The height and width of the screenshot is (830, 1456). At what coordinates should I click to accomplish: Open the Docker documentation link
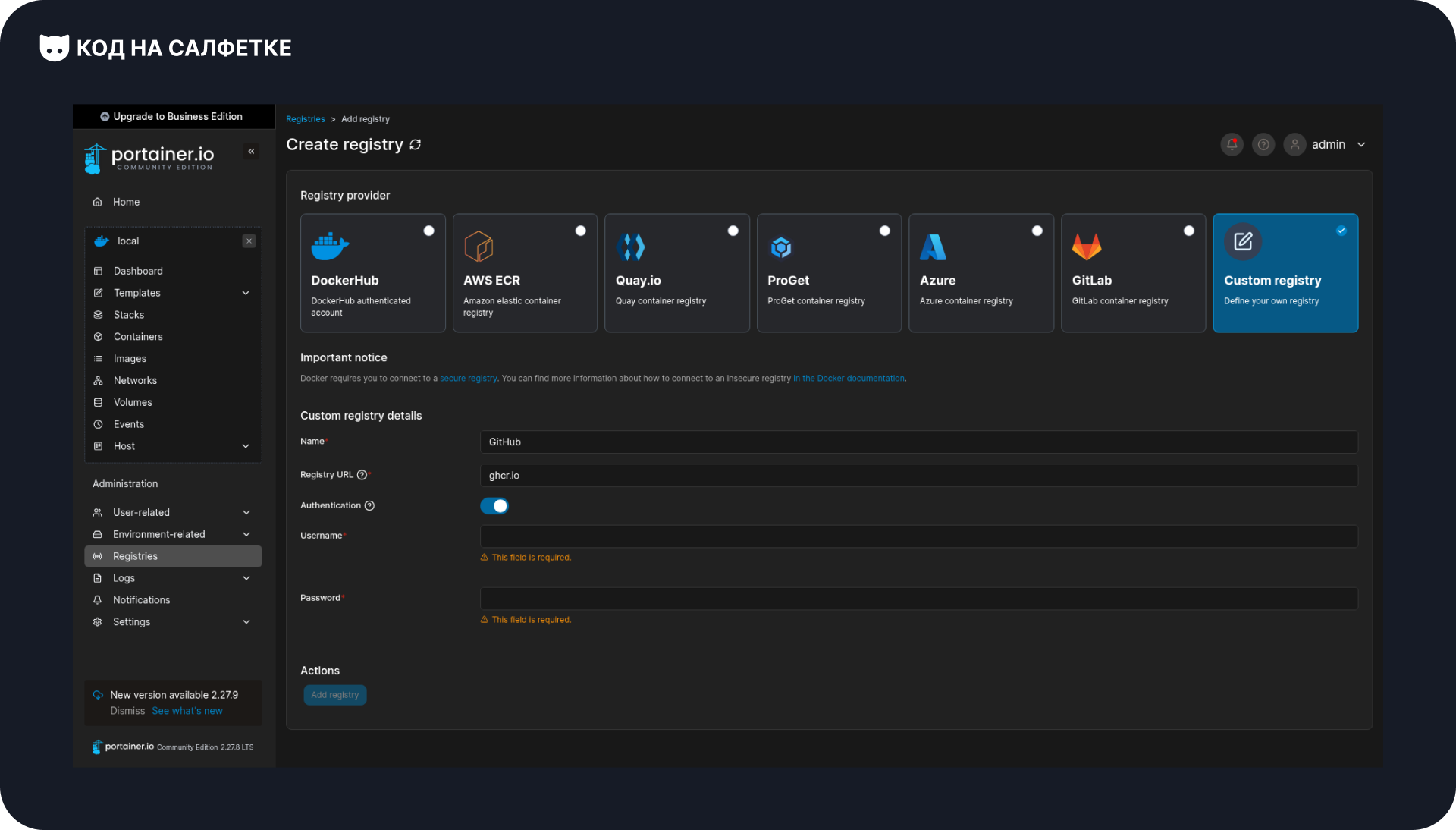(x=849, y=379)
